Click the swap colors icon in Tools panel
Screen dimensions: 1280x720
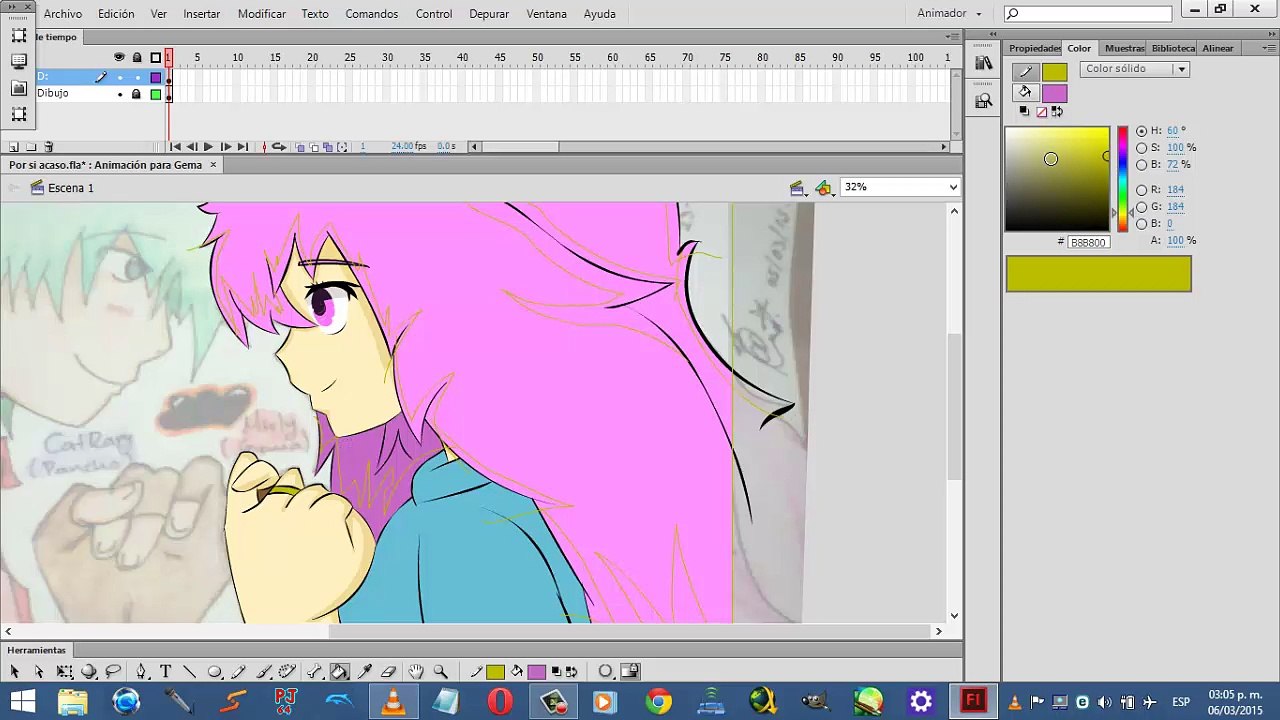click(x=570, y=672)
